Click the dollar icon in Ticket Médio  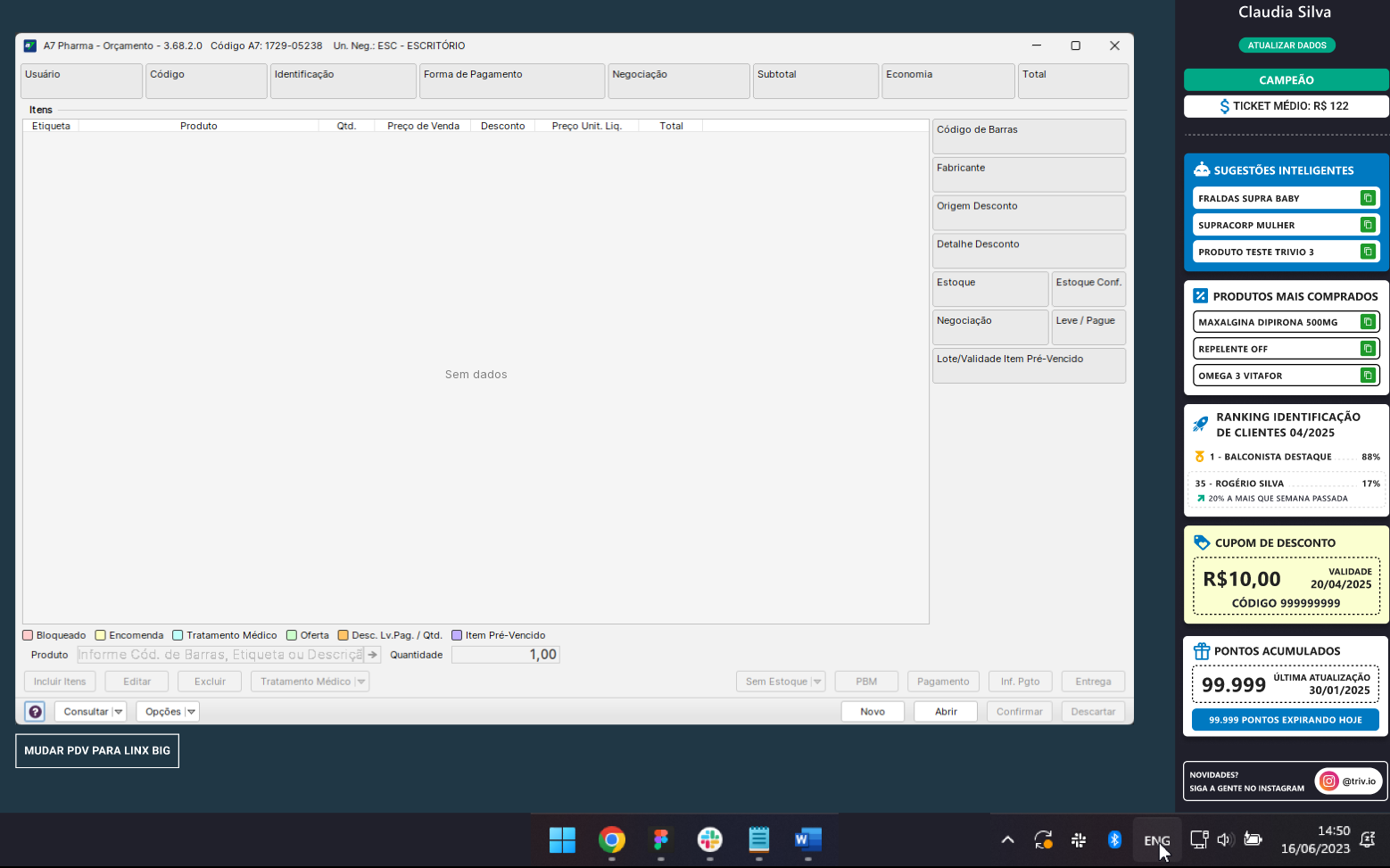[x=1225, y=106]
